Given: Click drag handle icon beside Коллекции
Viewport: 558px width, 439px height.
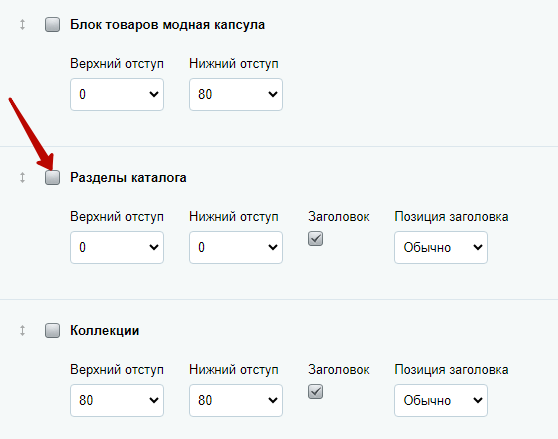Looking at the screenshot, I should (x=22, y=330).
